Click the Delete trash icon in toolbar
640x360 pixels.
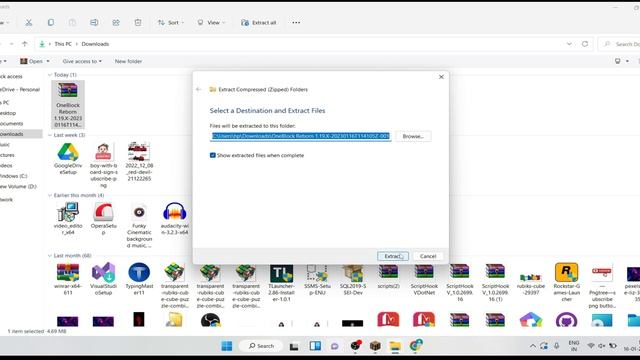pos(138,22)
